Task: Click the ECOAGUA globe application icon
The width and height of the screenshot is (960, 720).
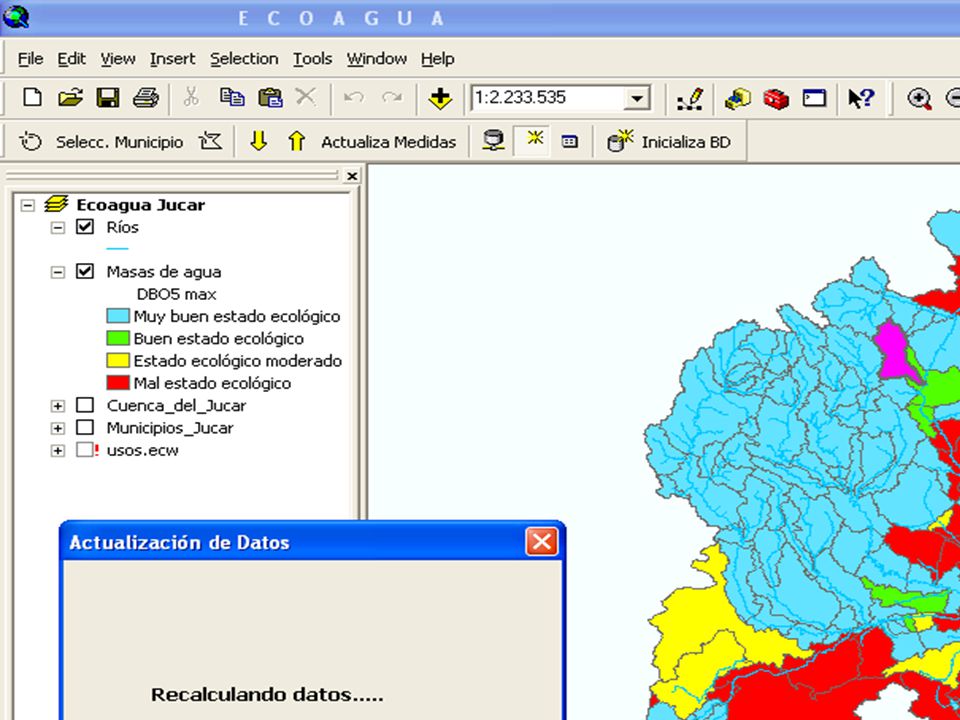Action: tap(15, 17)
